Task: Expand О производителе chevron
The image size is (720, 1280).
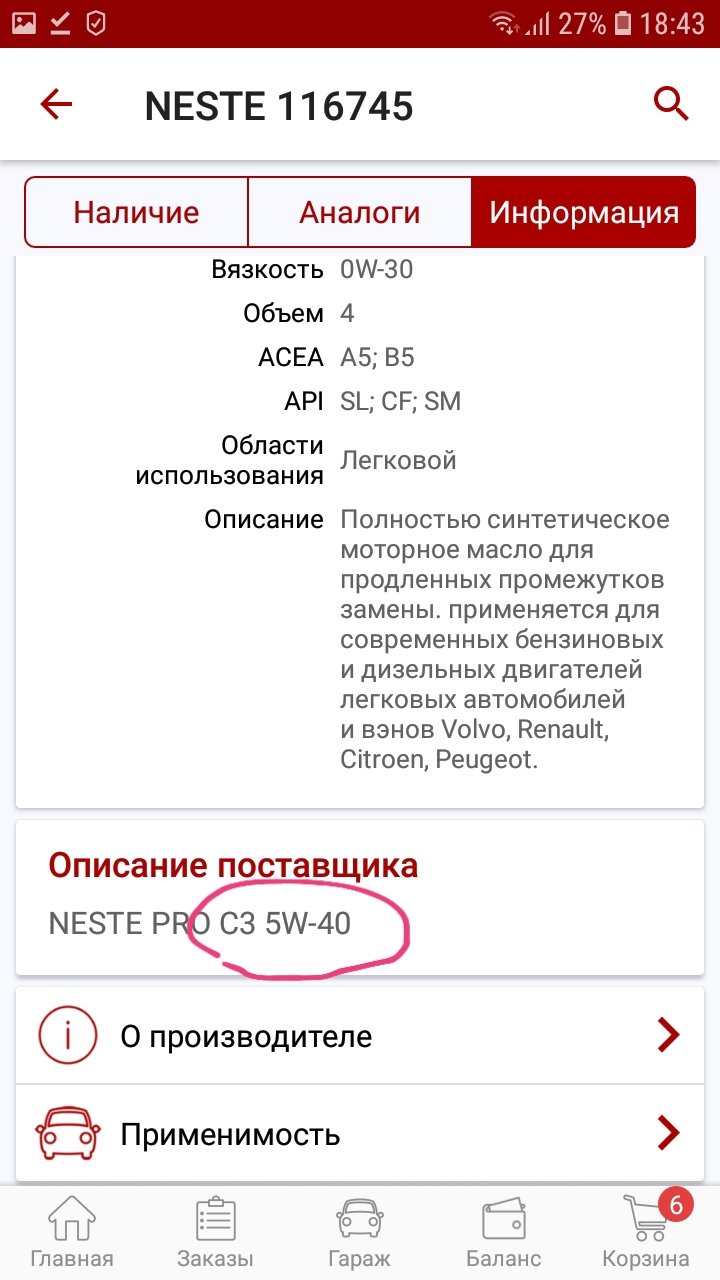Action: tap(668, 1036)
